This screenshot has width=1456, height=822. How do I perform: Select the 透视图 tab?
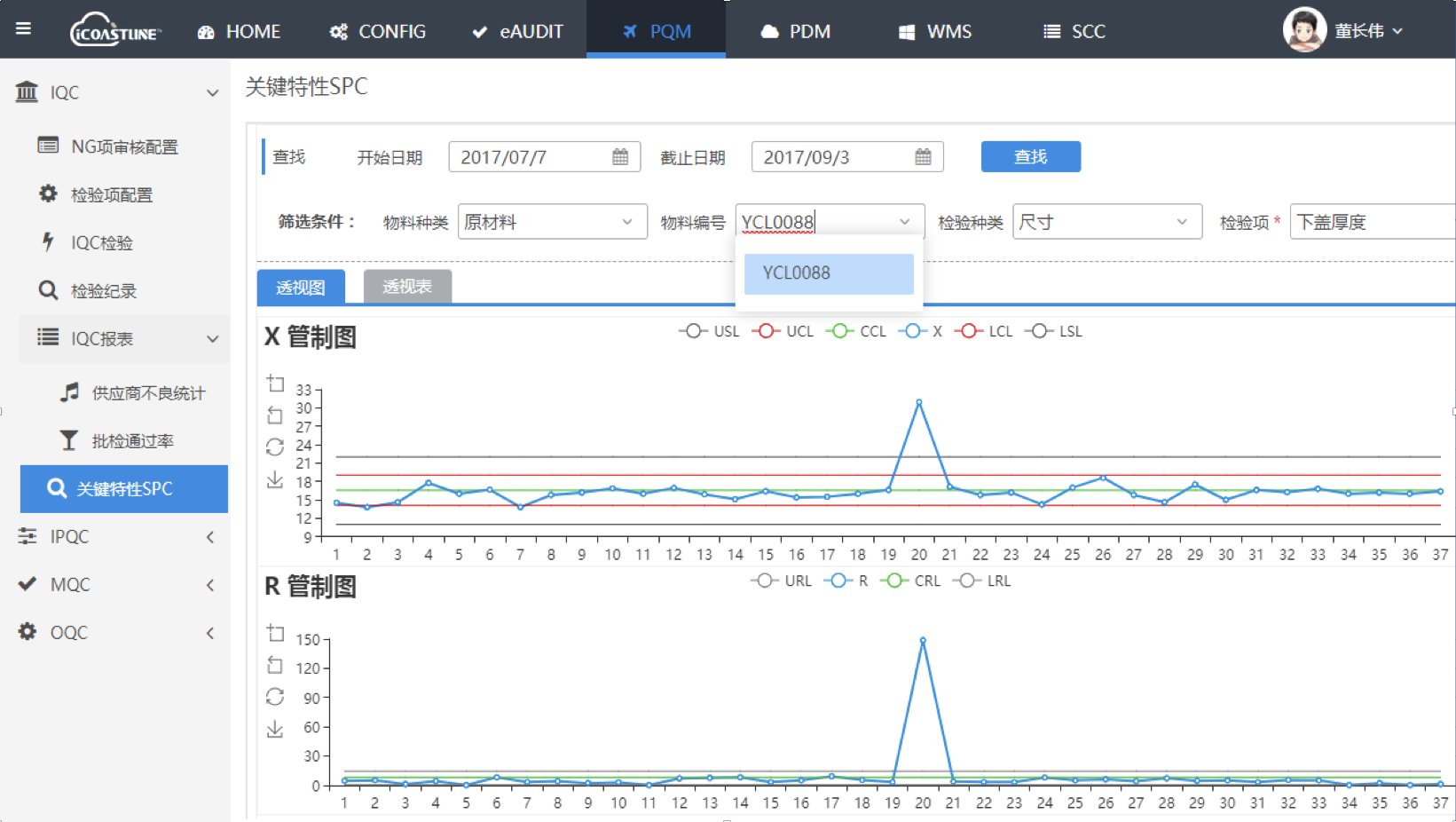301,287
